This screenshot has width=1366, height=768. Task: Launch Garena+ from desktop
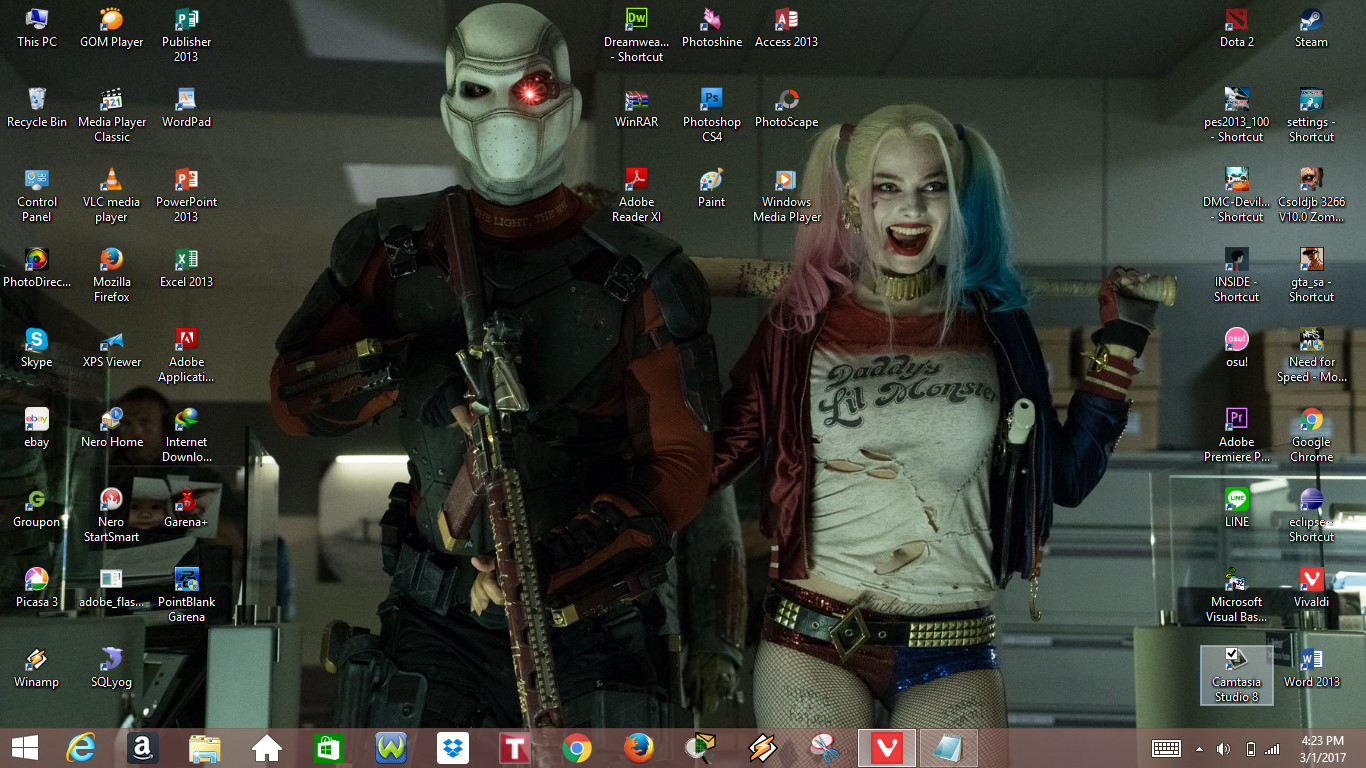click(187, 508)
